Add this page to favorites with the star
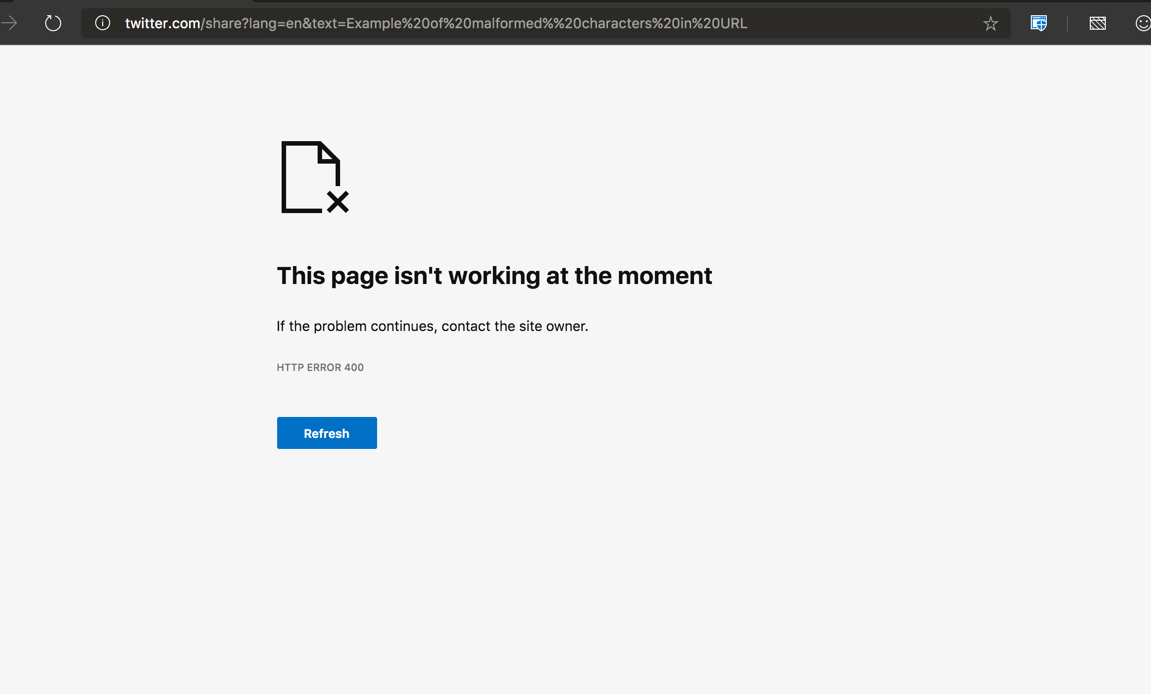 990,23
